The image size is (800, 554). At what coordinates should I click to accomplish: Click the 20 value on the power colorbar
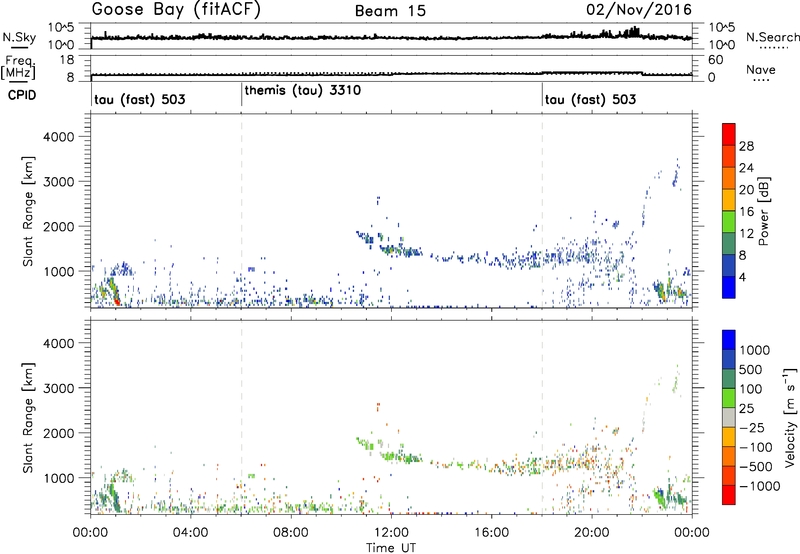pyautogui.click(x=746, y=190)
